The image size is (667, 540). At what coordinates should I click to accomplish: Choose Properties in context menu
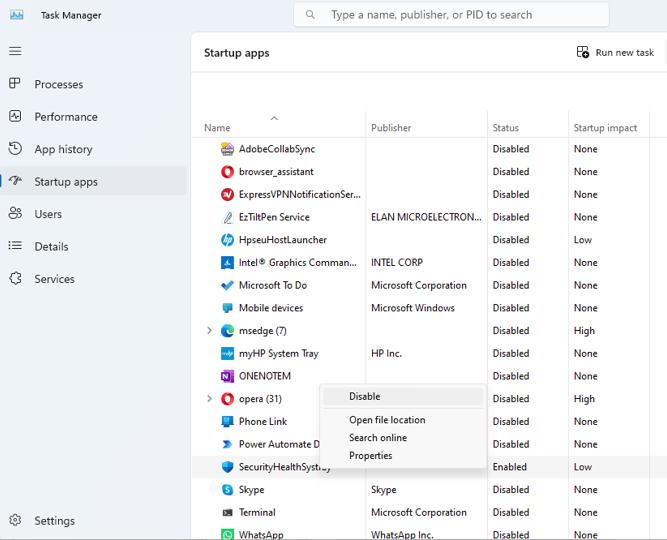(x=402, y=455)
